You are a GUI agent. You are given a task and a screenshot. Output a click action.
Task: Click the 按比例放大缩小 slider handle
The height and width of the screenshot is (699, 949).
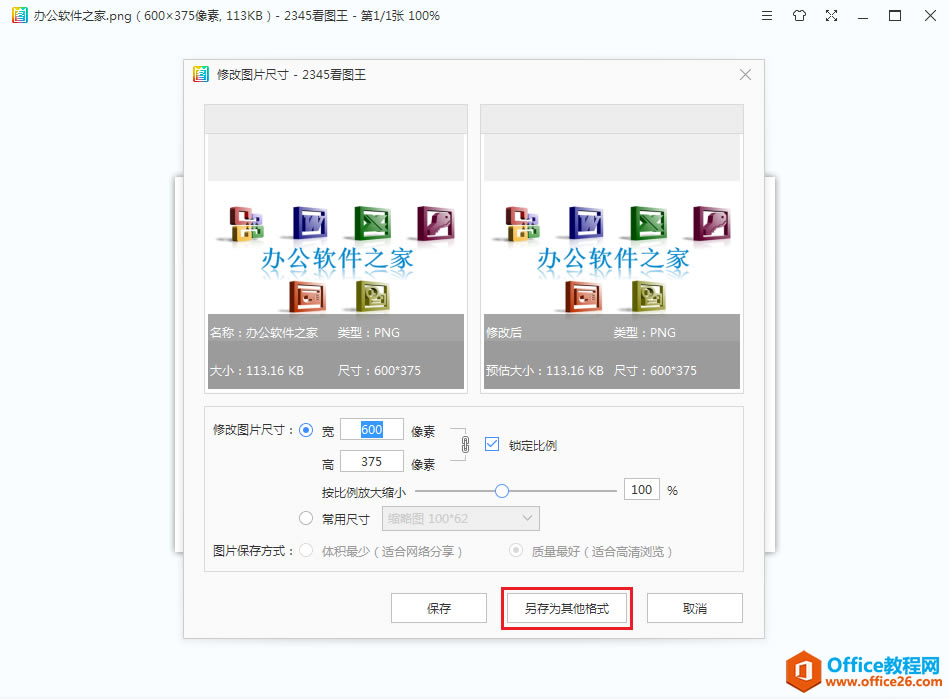(x=502, y=491)
